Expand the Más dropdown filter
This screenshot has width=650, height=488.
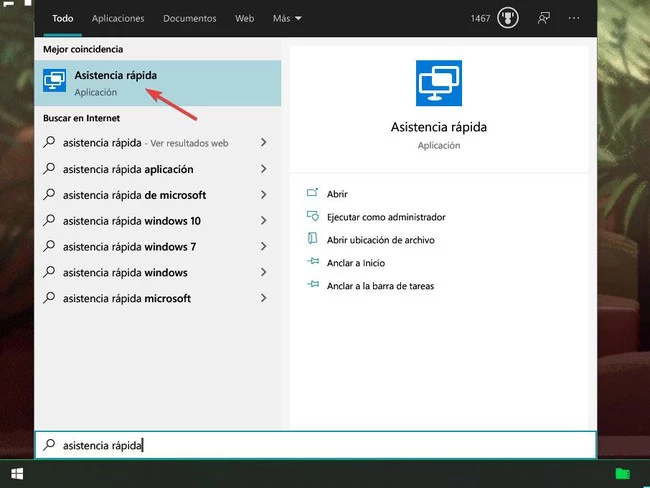pos(287,18)
